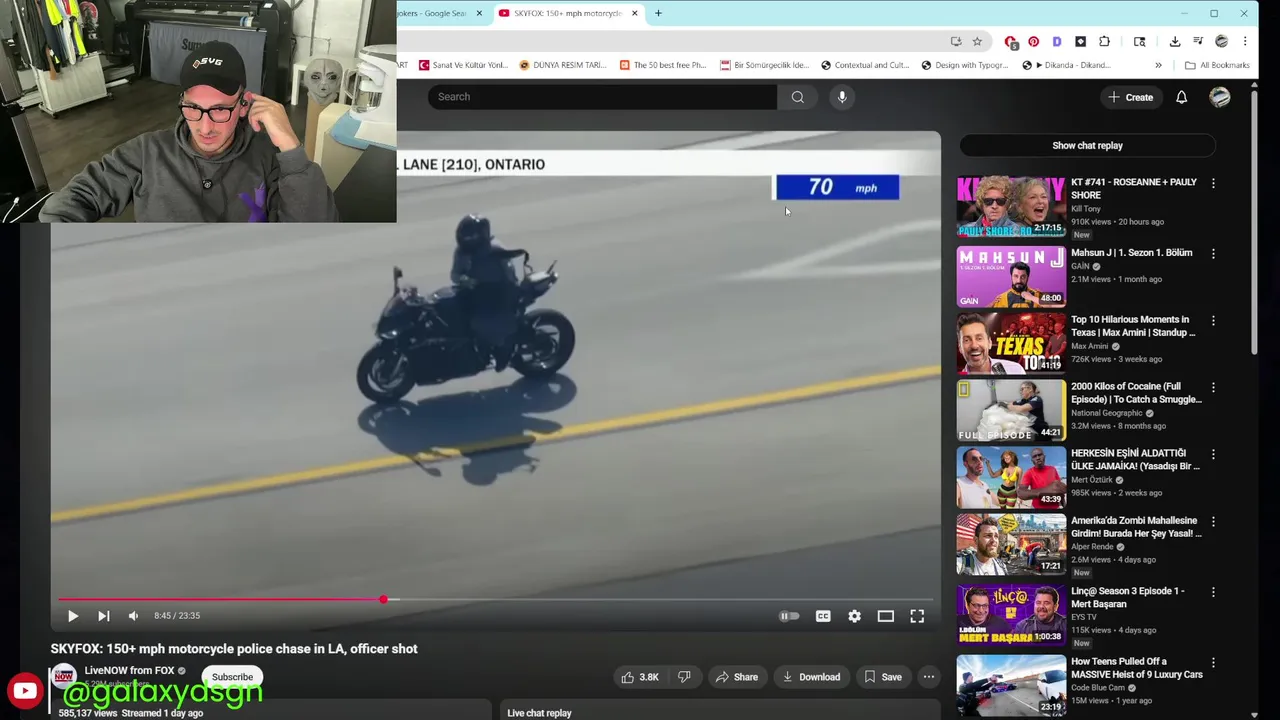Image resolution: width=1280 pixels, height=720 pixels.
Task: Download the video with the Download button
Action: tap(811, 677)
